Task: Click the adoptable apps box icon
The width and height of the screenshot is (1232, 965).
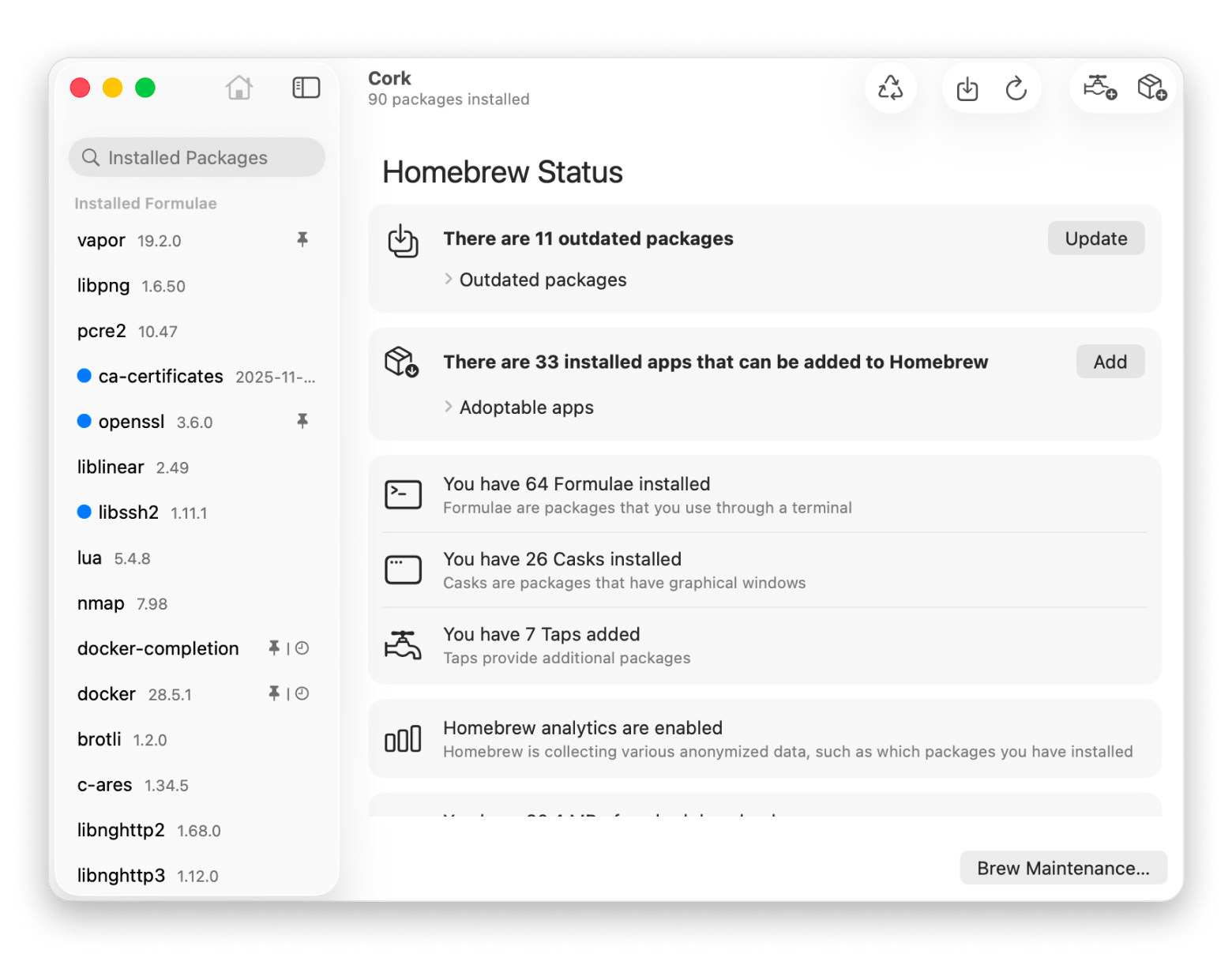Action: 401,362
